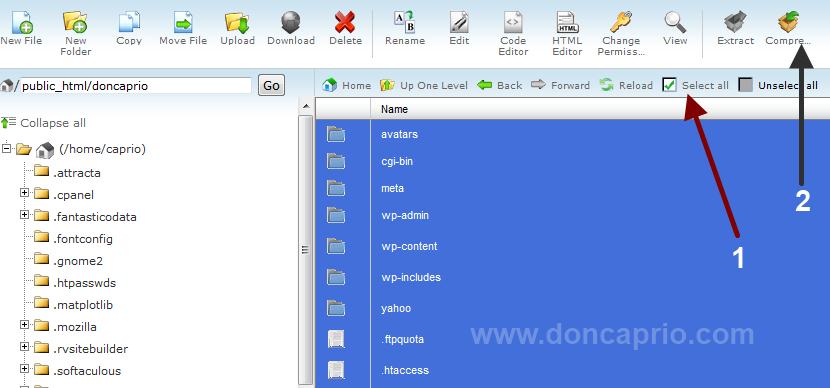The height and width of the screenshot is (388, 830).
Task: Select the .ftpquota file row
Action: [572, 339]
